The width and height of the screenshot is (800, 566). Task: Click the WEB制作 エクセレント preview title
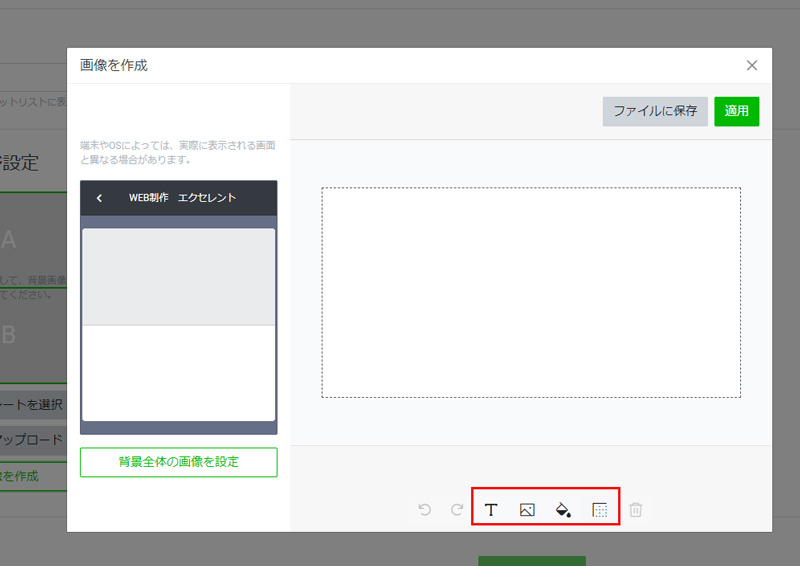(182, 198)
